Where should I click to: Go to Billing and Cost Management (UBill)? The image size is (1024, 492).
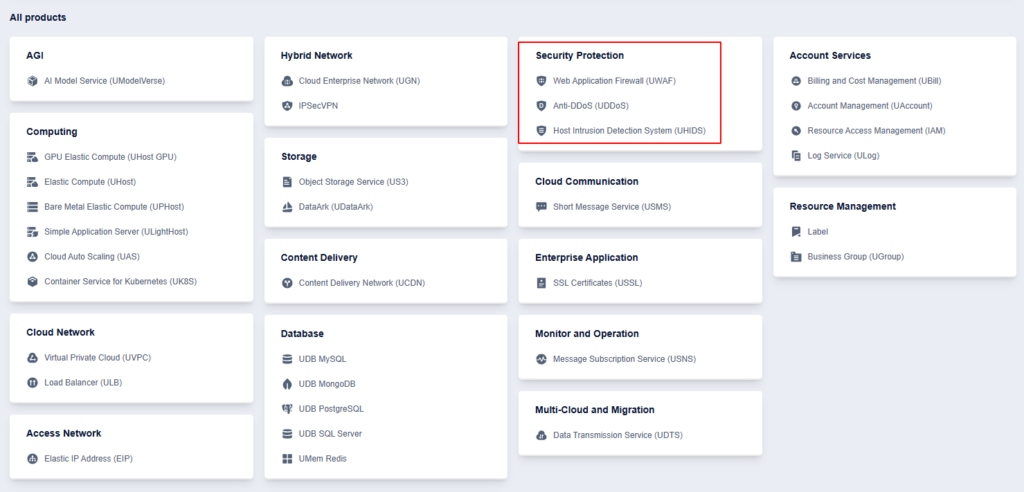875,81
